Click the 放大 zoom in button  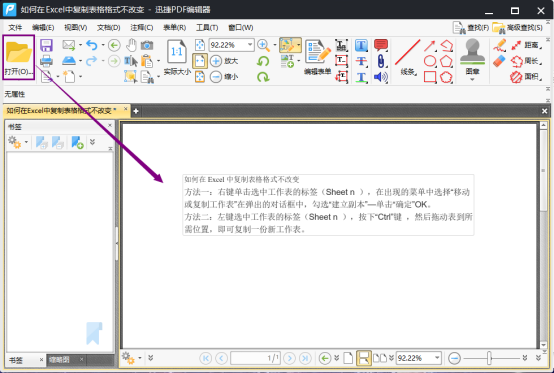[x=224, y=61]
